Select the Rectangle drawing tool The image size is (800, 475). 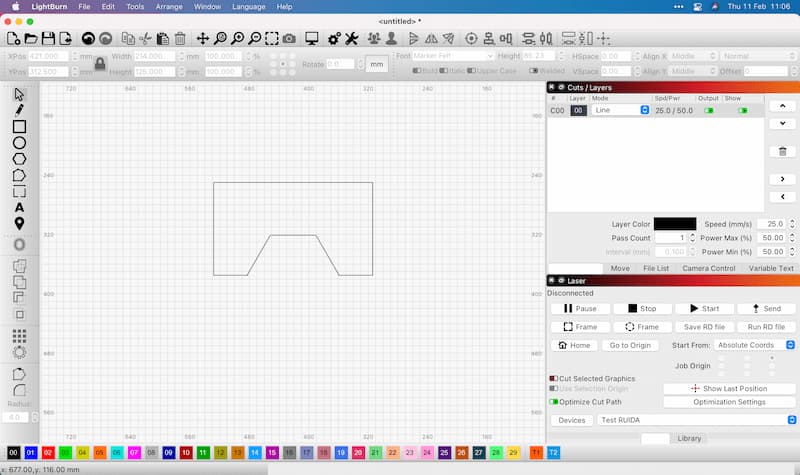click(x=19, y=127)
